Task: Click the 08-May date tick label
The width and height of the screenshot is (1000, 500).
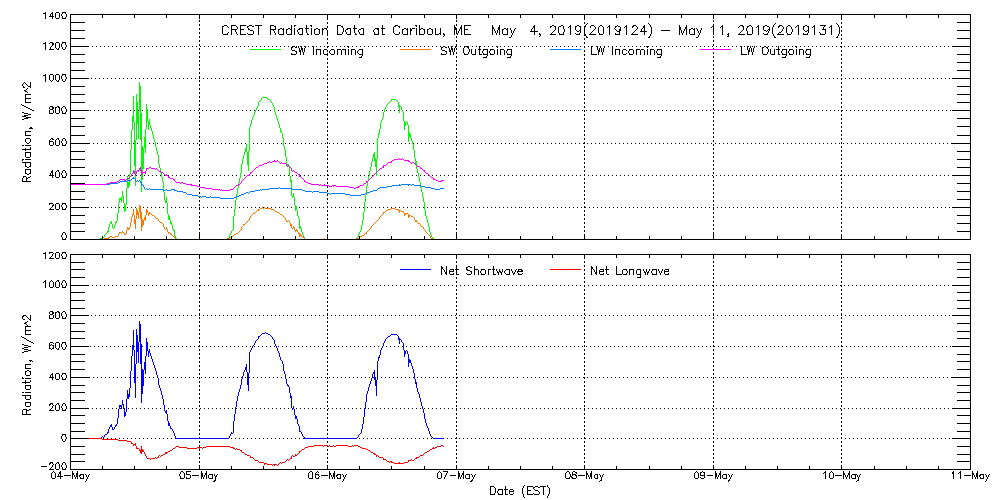Action: [584, 476]
